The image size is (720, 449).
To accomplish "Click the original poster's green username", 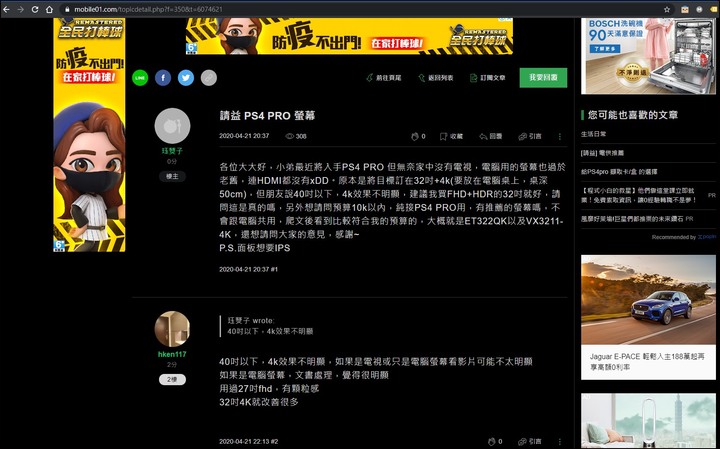I will (172, 151).
